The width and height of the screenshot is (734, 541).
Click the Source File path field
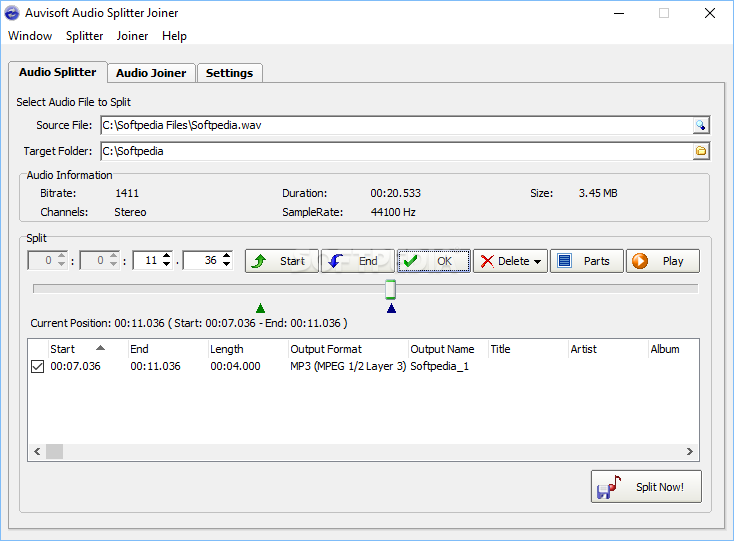click(x=396, y=125)
